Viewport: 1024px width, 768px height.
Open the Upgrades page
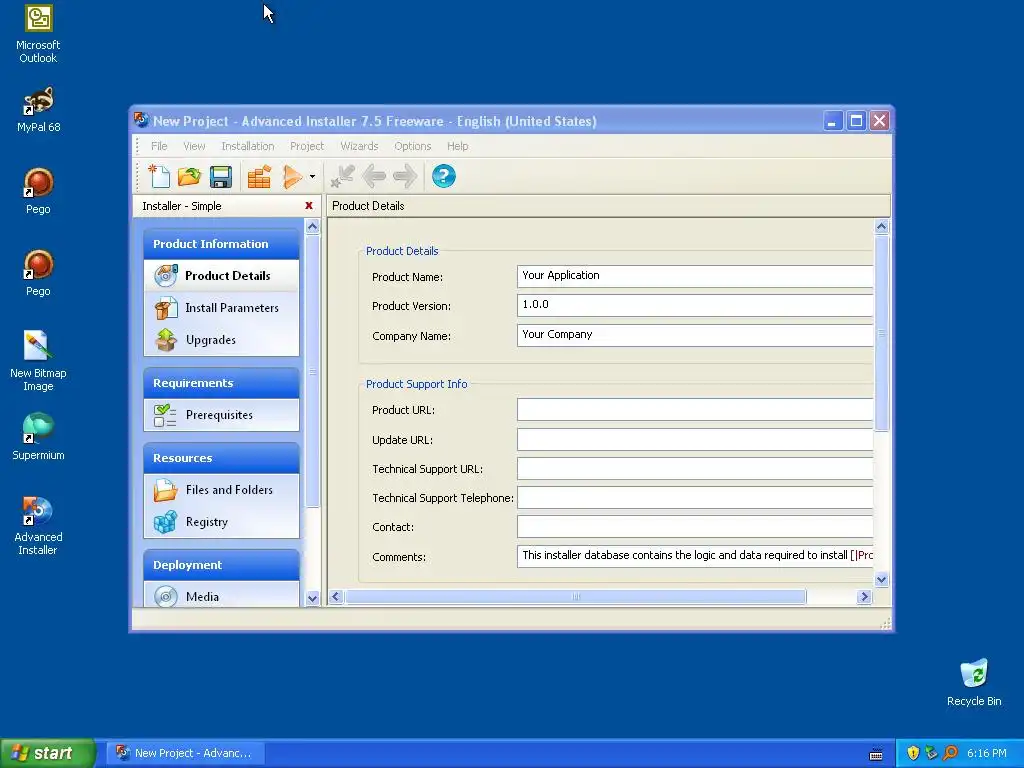coord(221,340)
